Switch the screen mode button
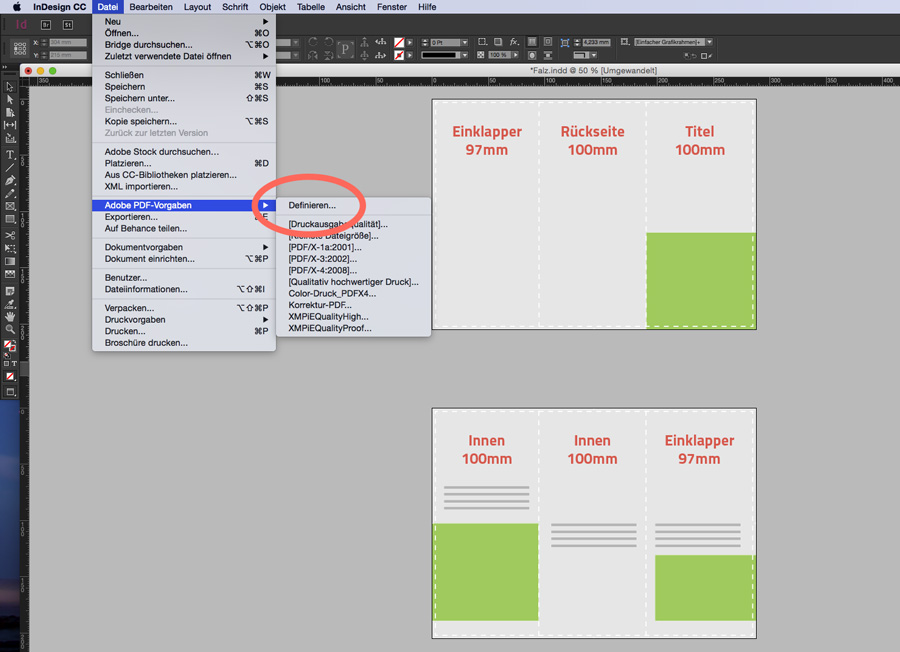Viewport: 900px width, 652px height. tap(10, 392)
